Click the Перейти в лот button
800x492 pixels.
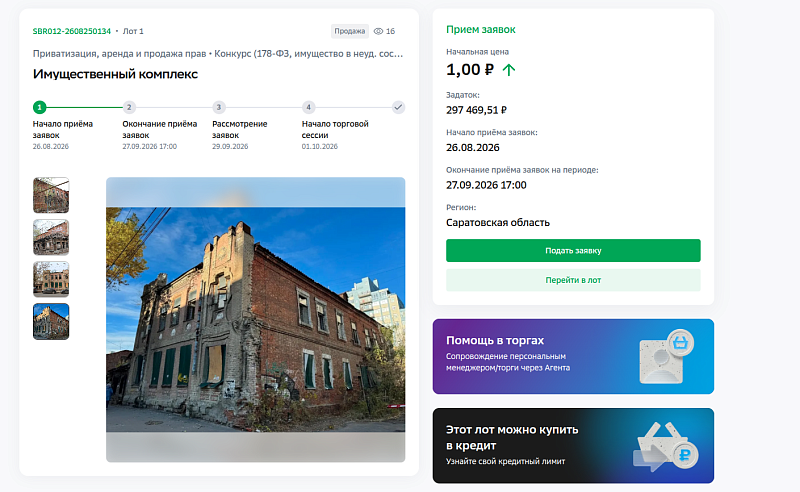(x=573, y=280)
